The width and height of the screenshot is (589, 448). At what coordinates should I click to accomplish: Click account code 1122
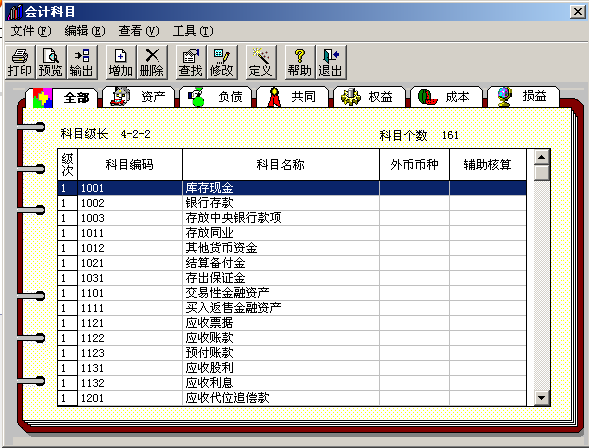click(x=92, y=338)
